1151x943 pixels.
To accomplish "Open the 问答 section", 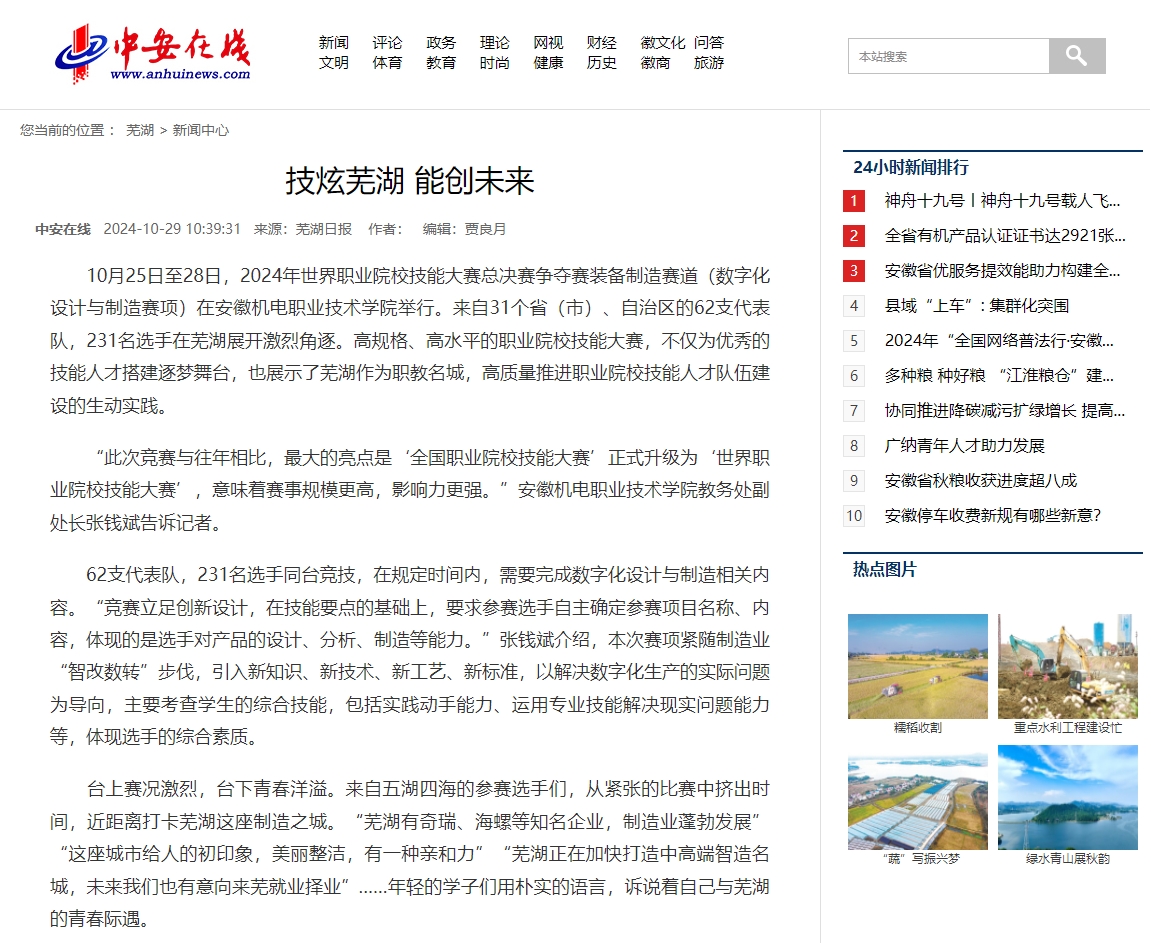I will pyautogui.click(x=708, y=43).
